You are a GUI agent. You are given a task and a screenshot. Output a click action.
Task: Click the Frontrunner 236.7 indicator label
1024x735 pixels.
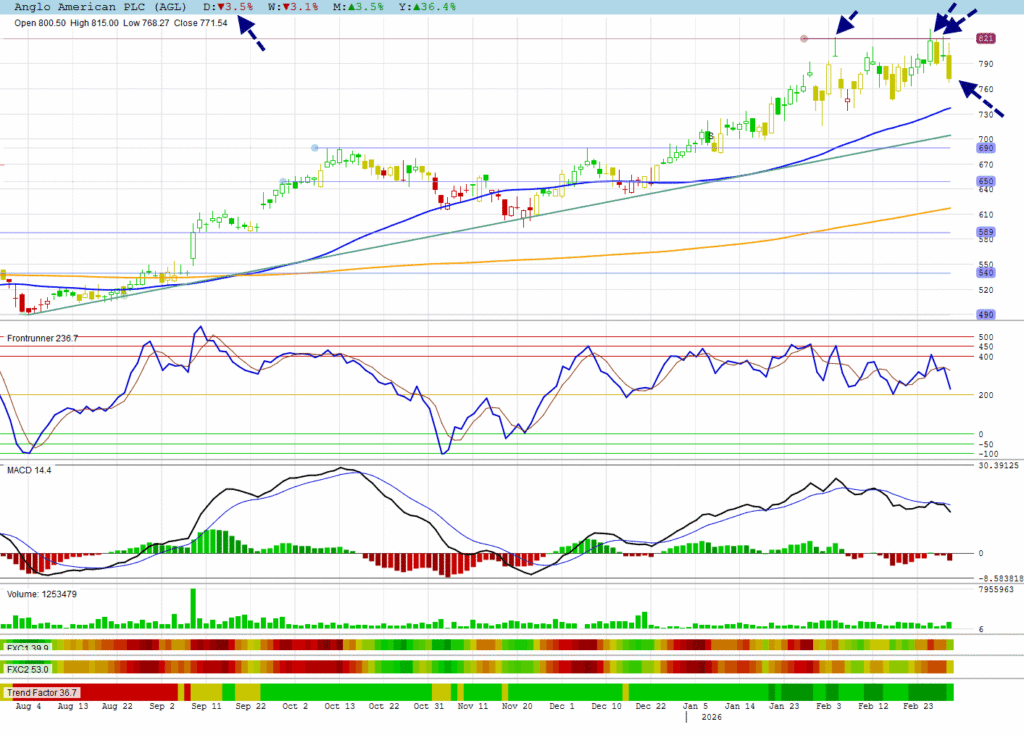coord(42,339)
